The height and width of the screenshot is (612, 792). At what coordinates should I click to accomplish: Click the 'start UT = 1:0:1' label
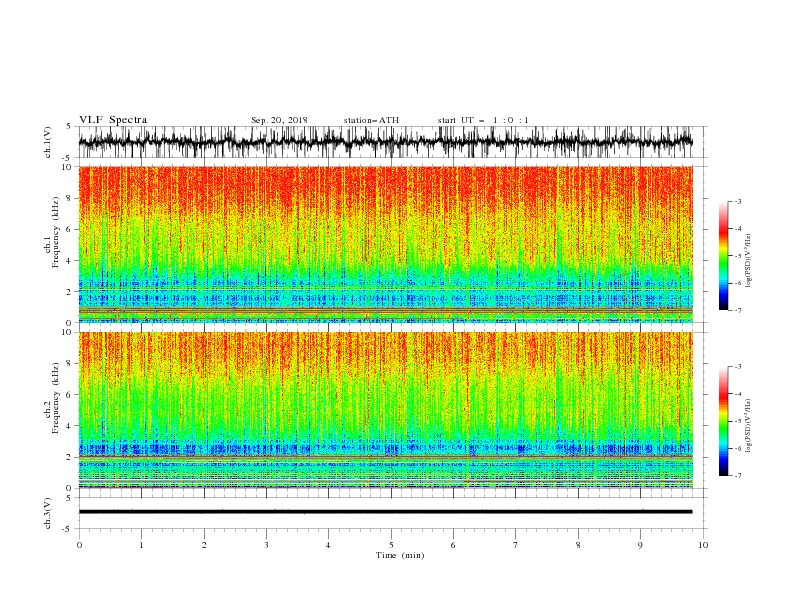pos(483,120)
